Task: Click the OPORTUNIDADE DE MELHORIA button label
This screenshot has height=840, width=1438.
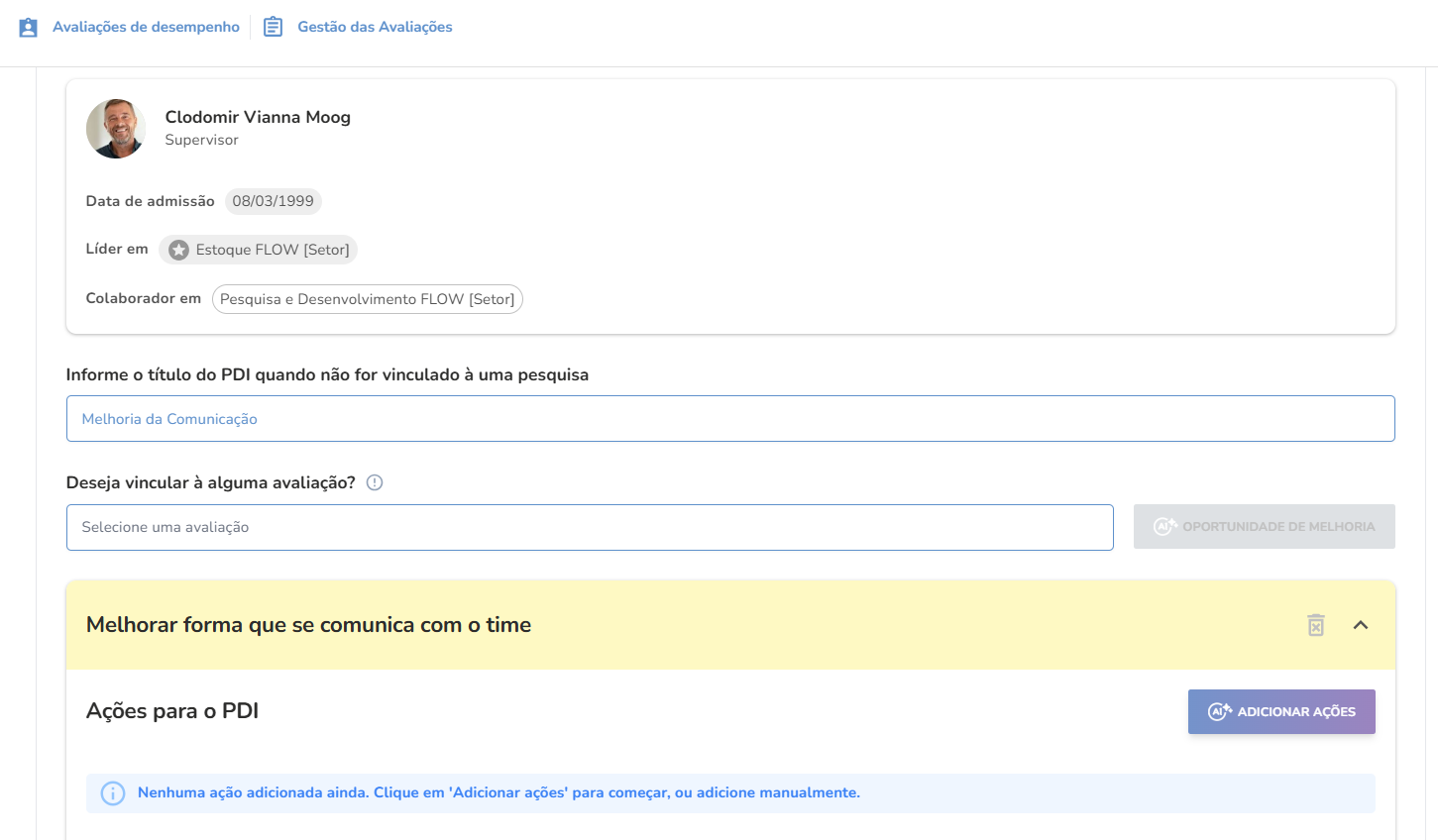Action: coord(1278,527)
